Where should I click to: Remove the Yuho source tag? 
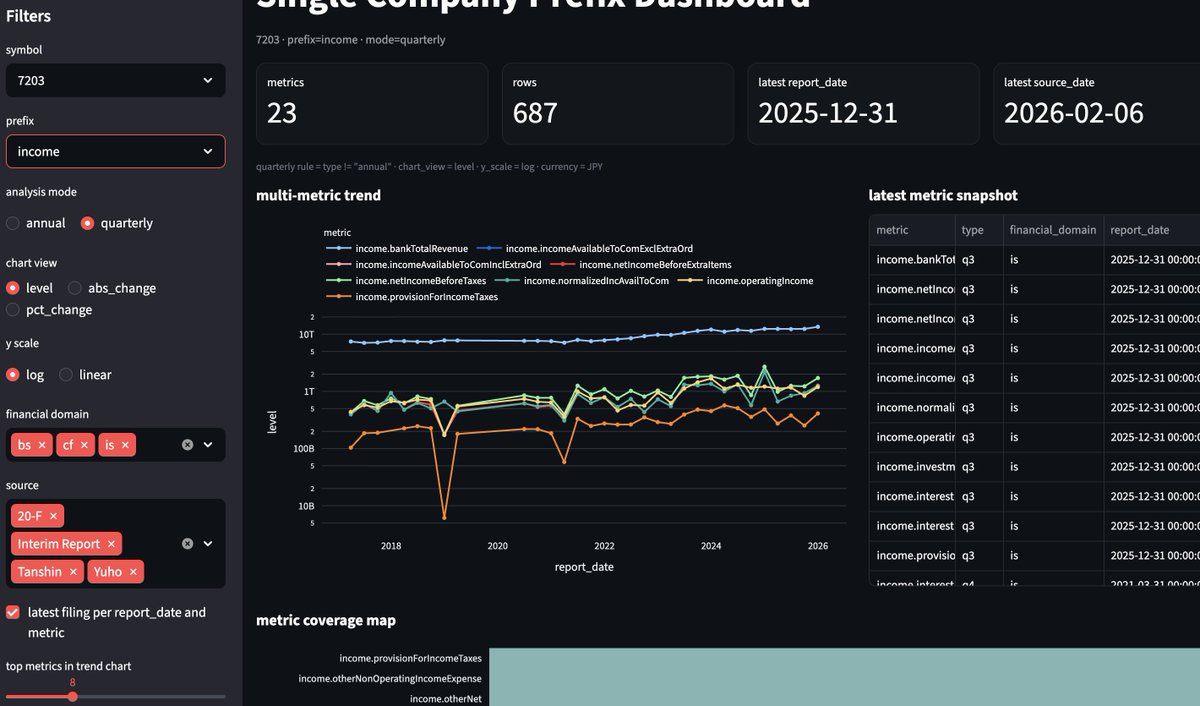point(134,572)
